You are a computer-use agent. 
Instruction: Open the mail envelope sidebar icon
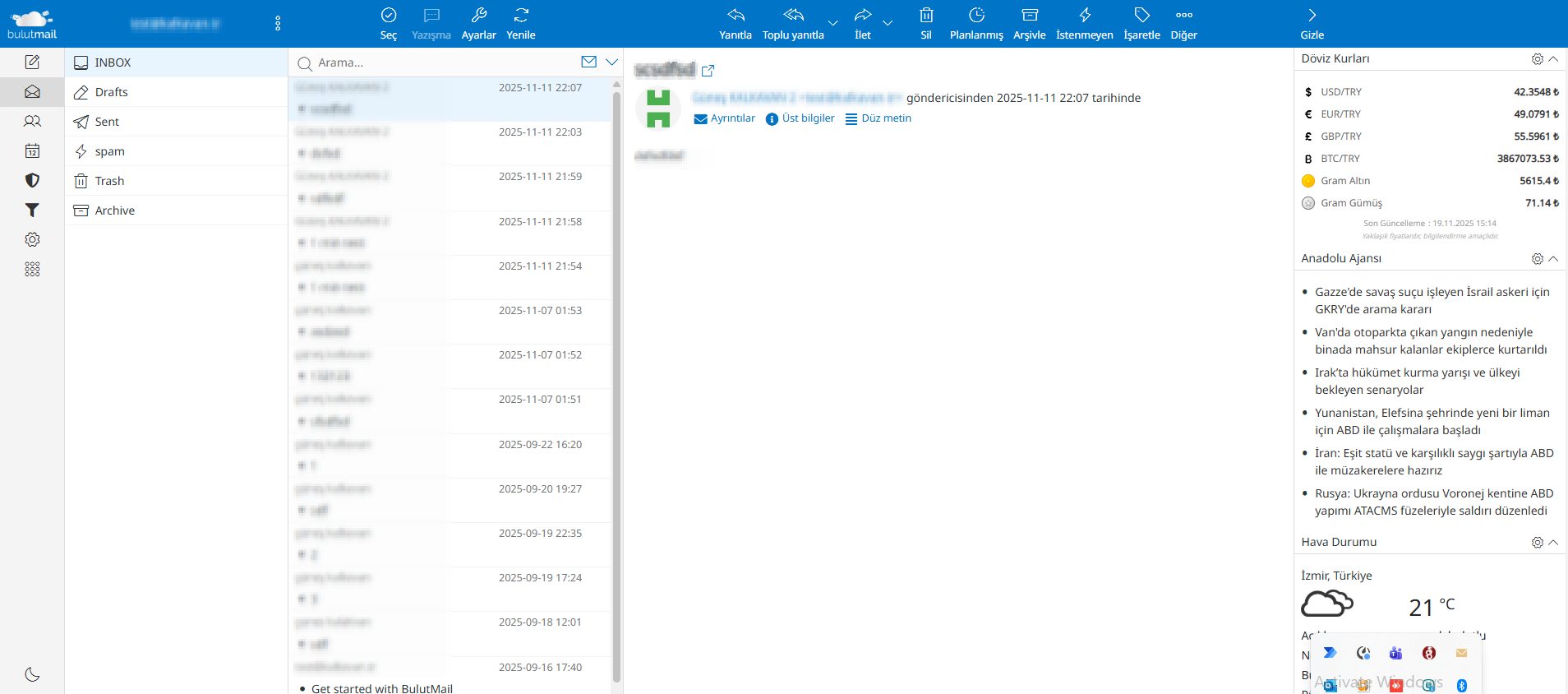pos(32,91)
